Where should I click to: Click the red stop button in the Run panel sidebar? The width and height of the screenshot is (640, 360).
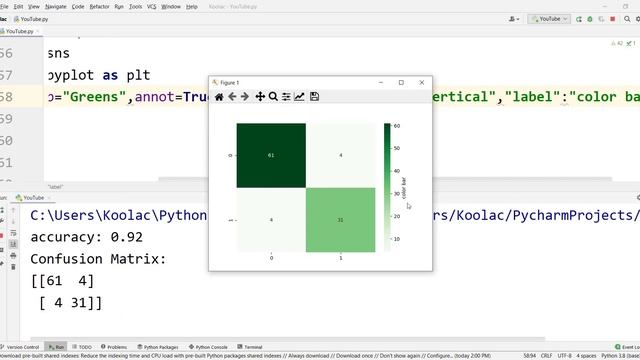[2, 236]
